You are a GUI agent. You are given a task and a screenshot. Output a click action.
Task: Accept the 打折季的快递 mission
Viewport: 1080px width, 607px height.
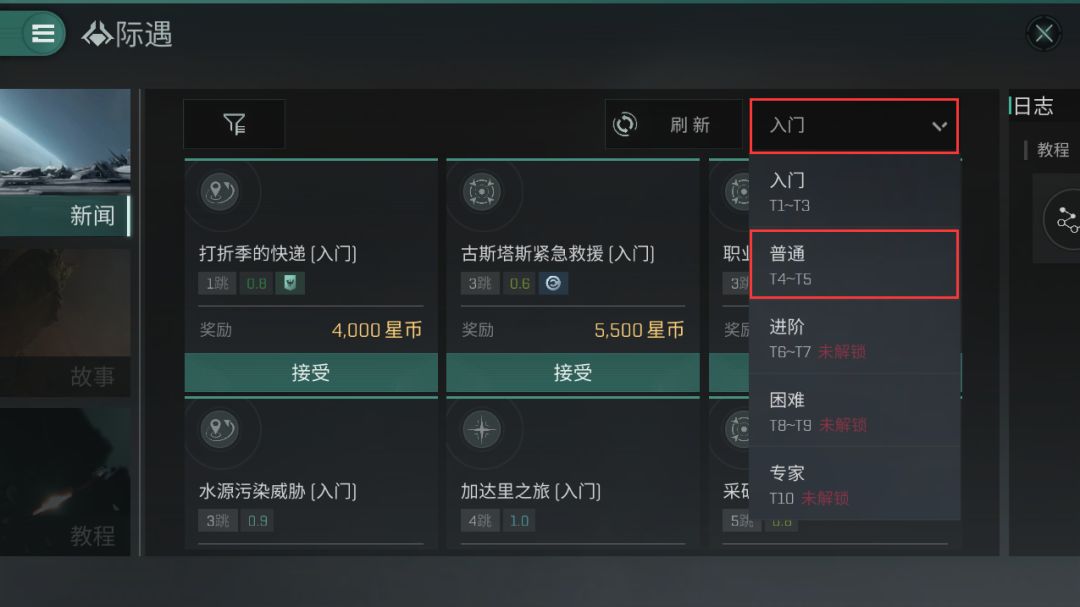click(310, 372)
